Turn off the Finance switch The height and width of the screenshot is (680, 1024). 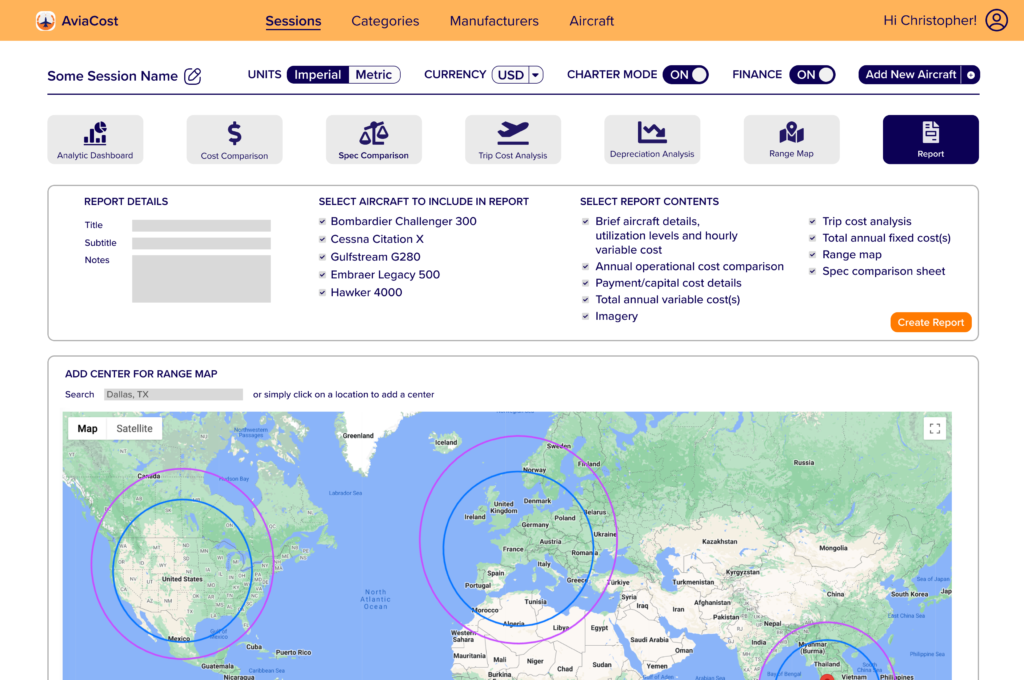[x=813, y=75]
